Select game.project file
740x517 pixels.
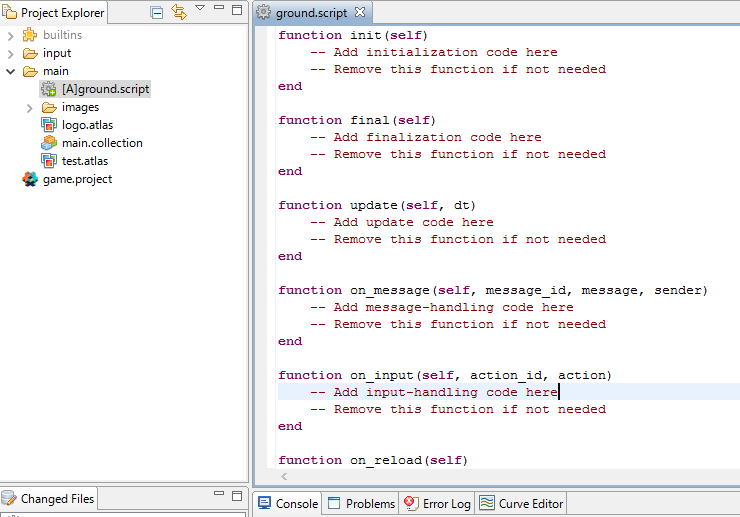pyautogui.click(x=77, y=179)
